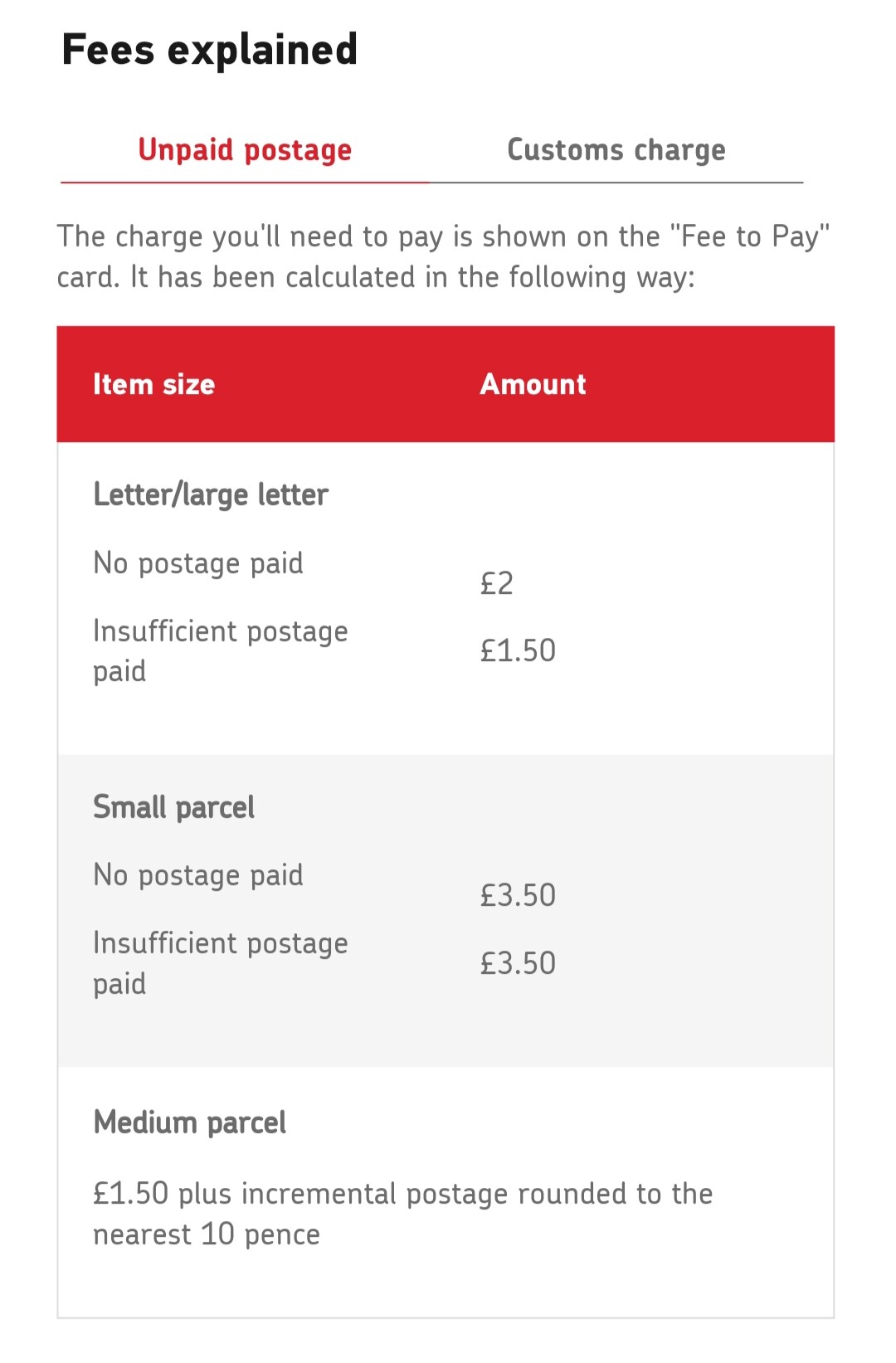
Task: Click the Item size column header
Action: (153, 384)
